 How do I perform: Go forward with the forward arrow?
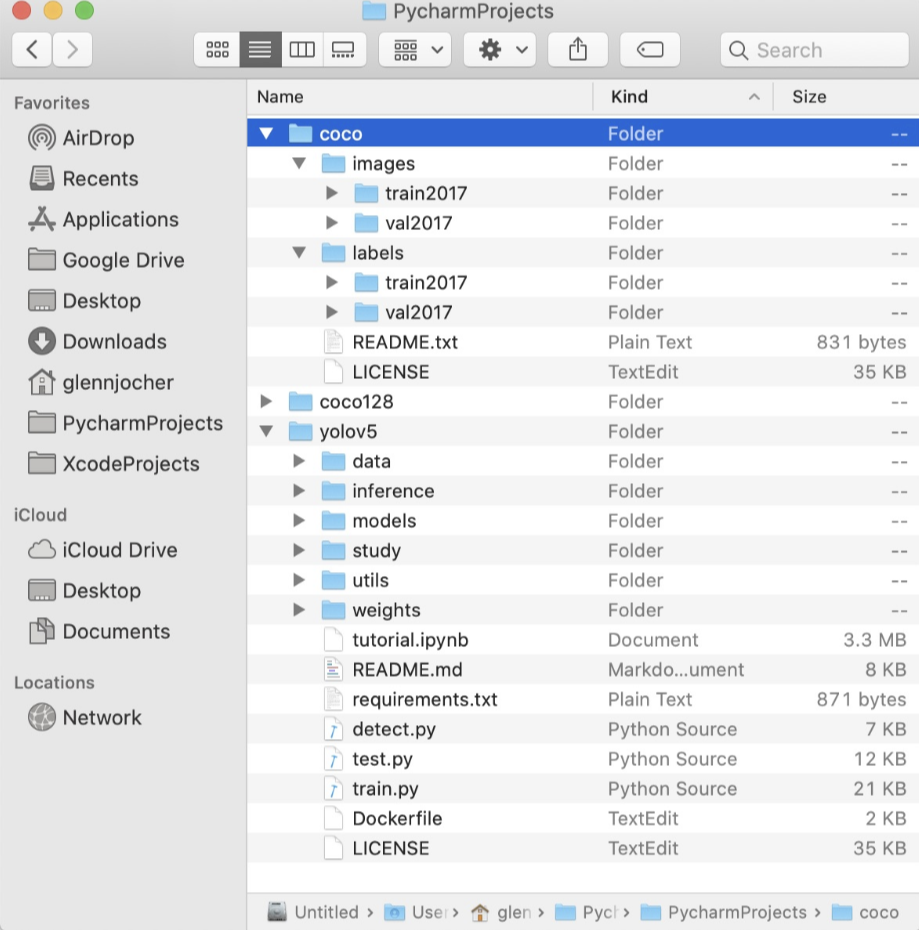point(72,49)
